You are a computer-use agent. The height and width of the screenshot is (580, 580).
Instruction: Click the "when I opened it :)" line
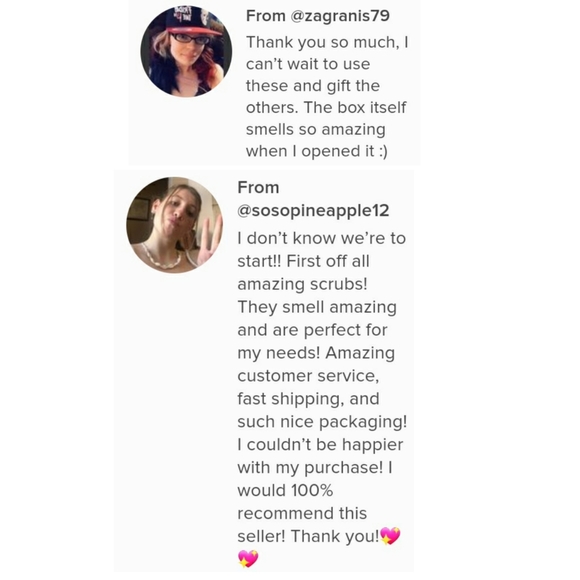pos(317,151)
